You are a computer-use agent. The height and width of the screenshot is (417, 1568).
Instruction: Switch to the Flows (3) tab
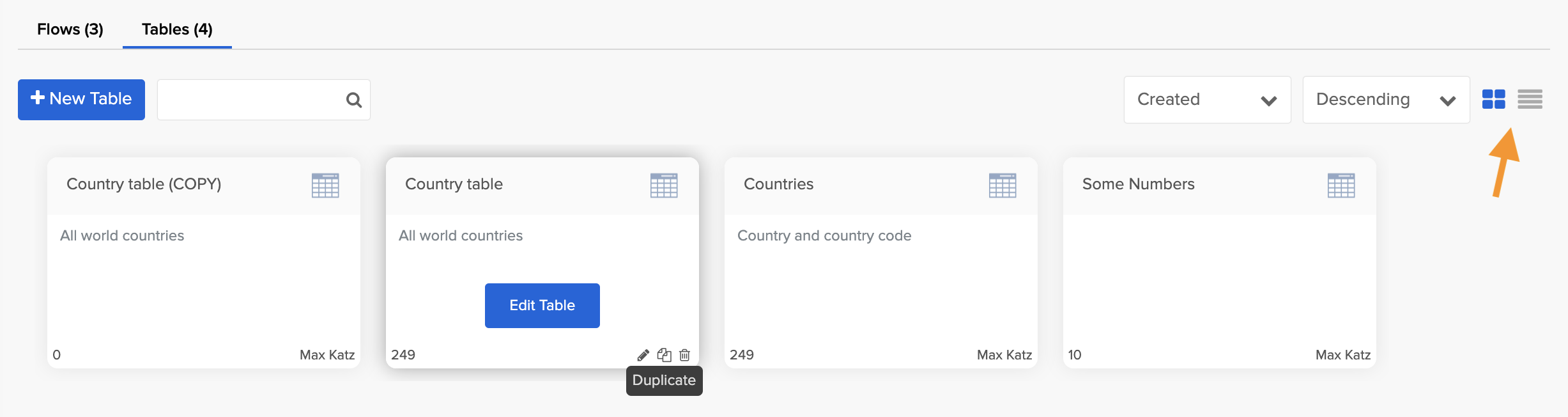point(70,29)
